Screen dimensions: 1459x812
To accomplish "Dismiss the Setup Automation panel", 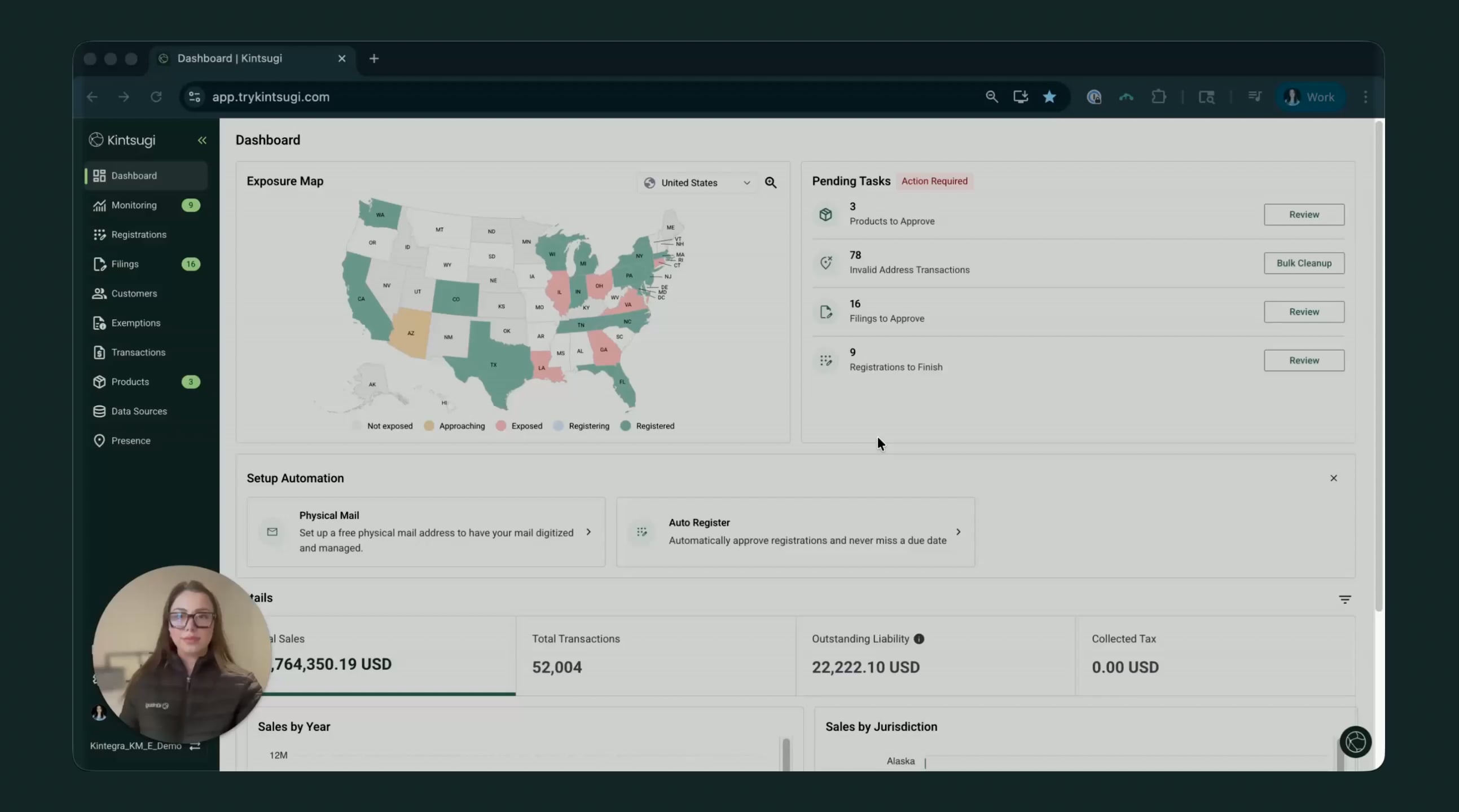I will point(1333,478).
